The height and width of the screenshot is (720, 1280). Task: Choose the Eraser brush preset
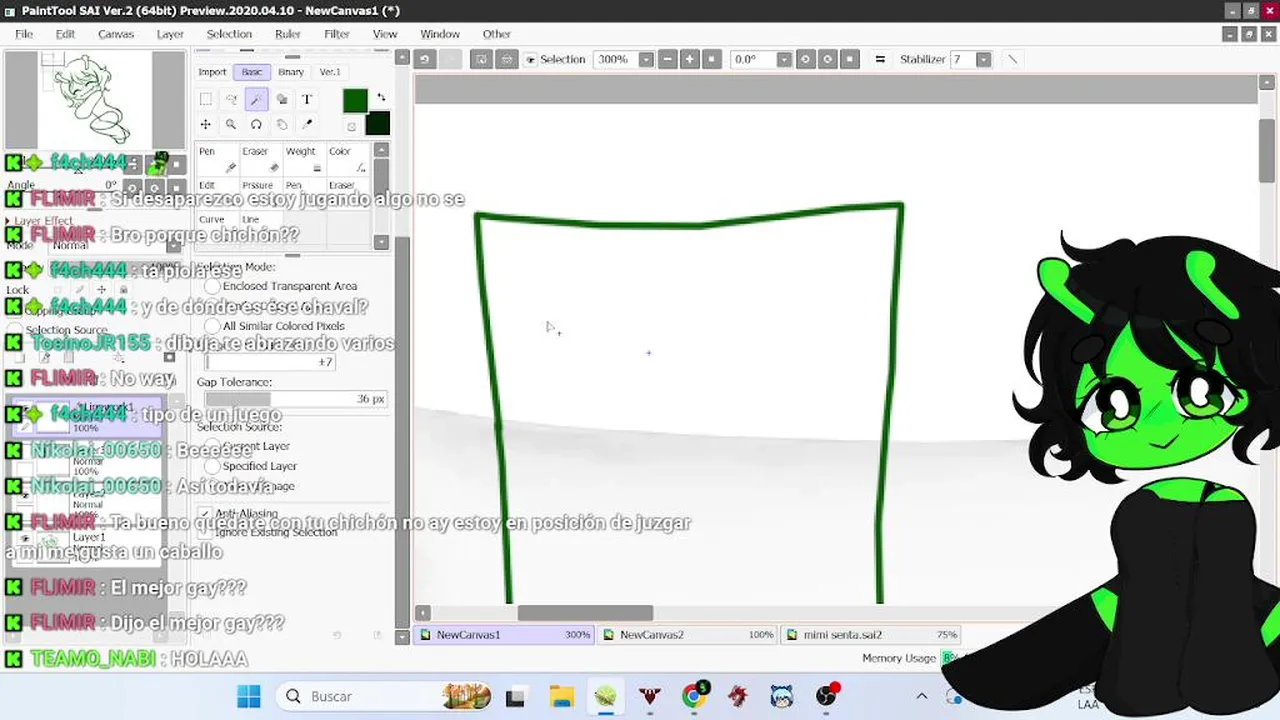(x=260, y=160)
